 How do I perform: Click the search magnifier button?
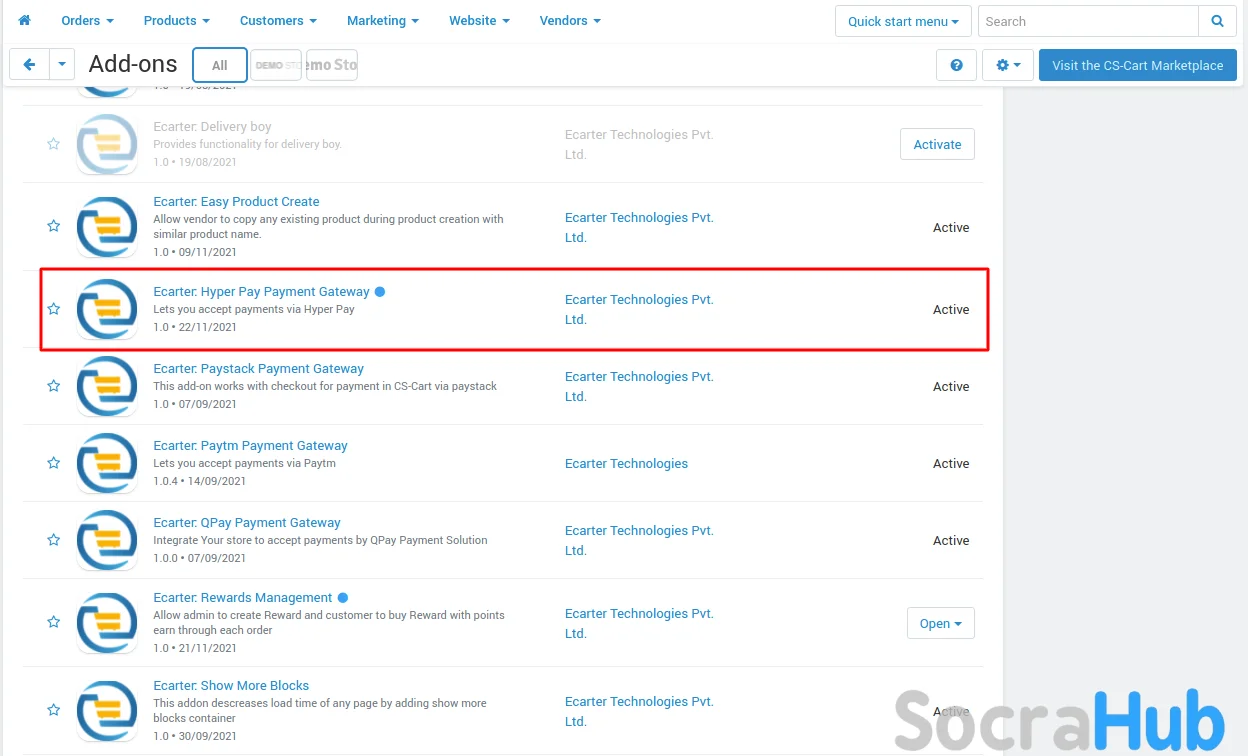click(1216, 21)
